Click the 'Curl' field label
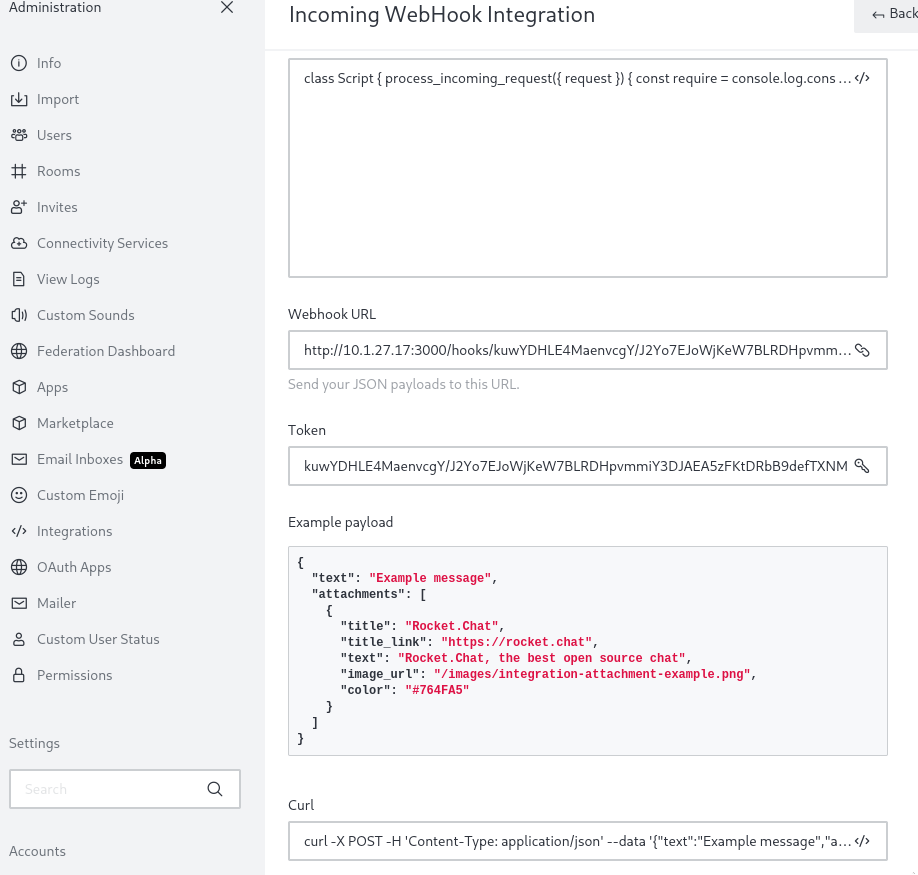This screenshot has width=918, height=875. (x=301, y=805)
